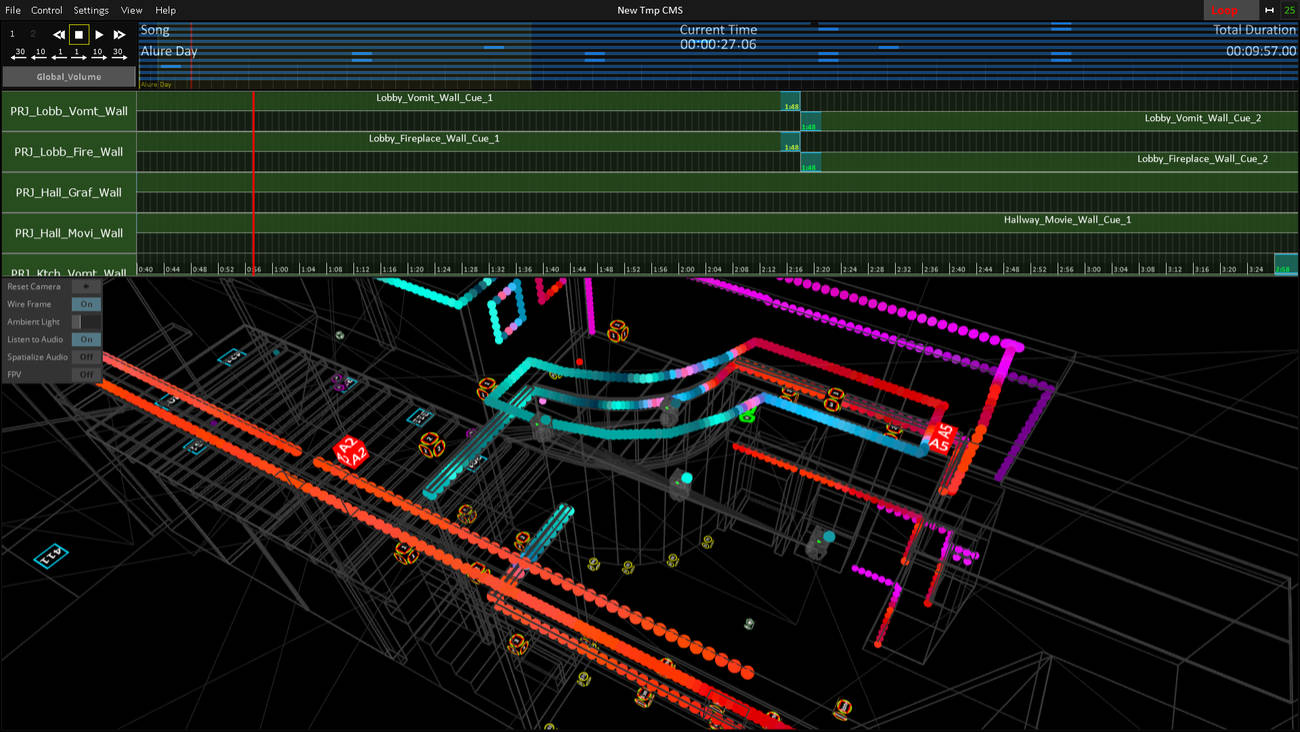Toggle Wire Frame switch
This screenshot has width=1300, height=732.
pyautogui.click(x=86, y=304)
